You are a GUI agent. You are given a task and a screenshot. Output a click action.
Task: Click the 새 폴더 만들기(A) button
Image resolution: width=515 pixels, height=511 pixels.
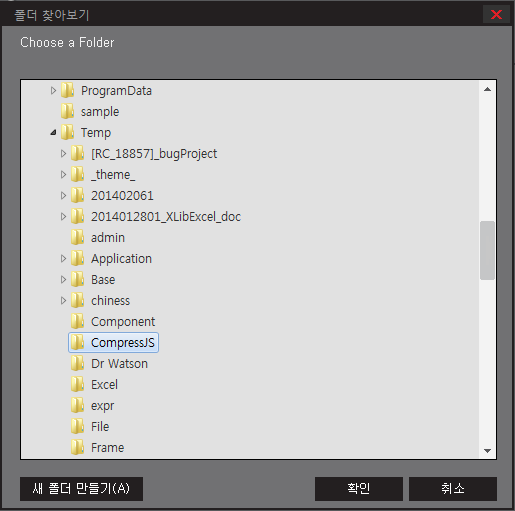(x=81, y=489)
